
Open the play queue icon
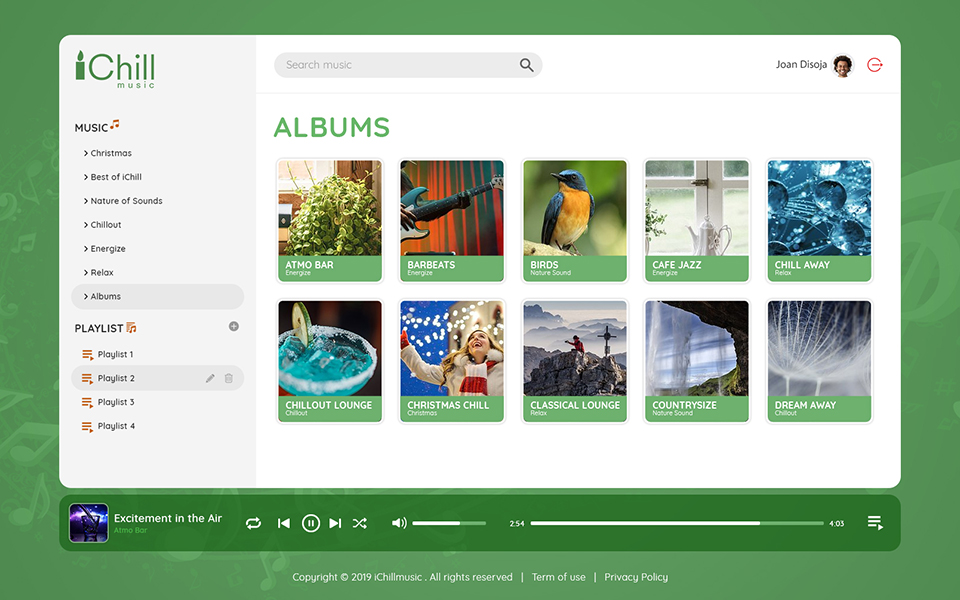click(x=875, y=523)
